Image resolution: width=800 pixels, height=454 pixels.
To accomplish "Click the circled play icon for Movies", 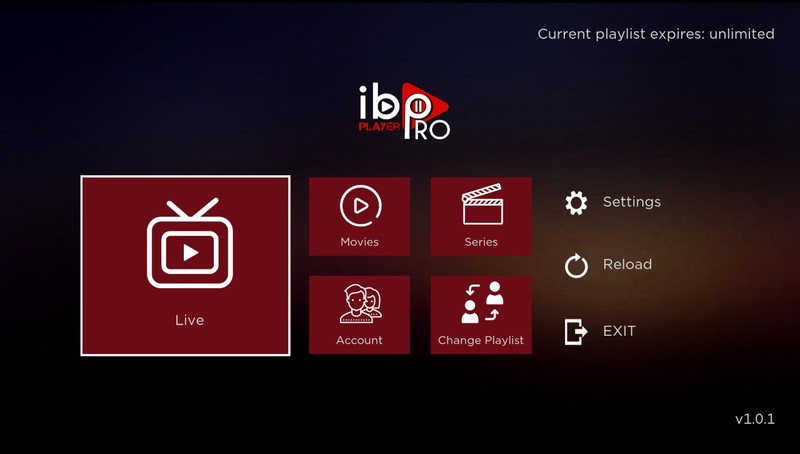I will tap(359, 207).
